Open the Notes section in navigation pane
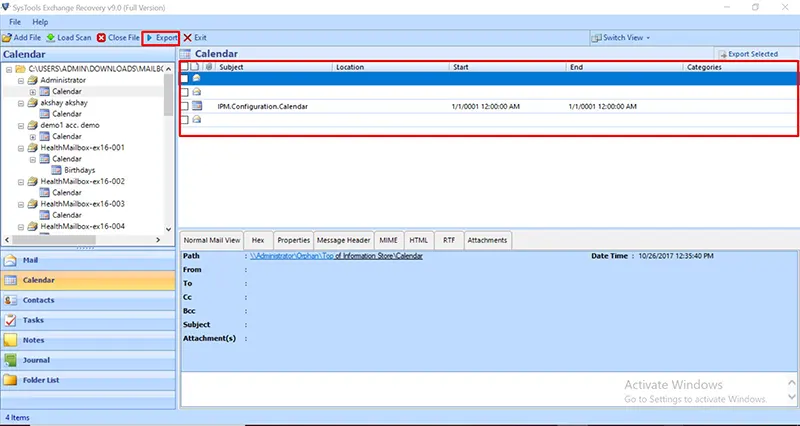800x426 pixels. pos(88,340)
